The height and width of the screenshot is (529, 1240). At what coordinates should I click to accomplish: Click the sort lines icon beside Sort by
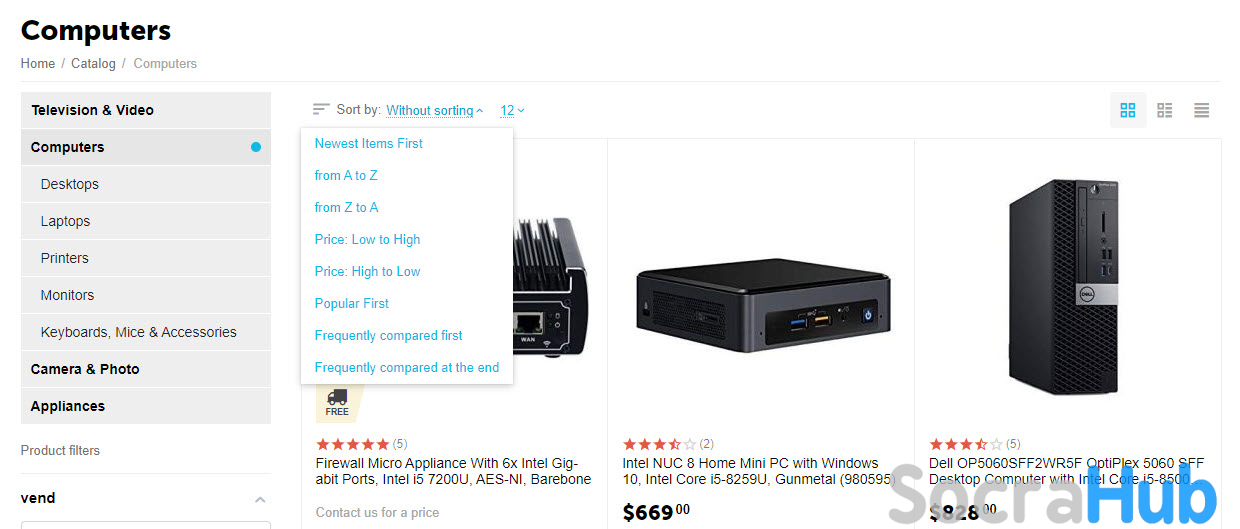(x=321, y=109)
